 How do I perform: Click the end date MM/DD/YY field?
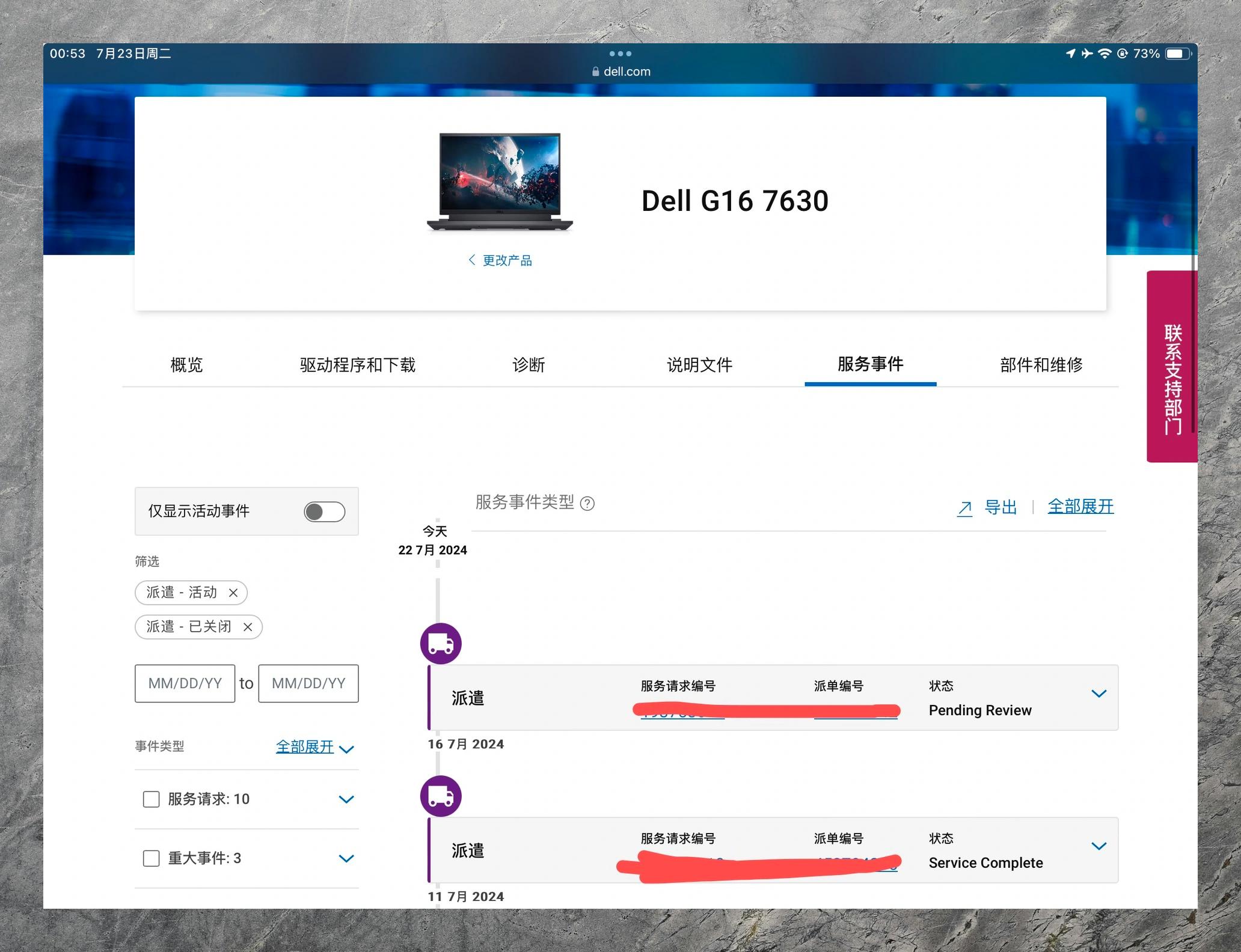(308, 683)
